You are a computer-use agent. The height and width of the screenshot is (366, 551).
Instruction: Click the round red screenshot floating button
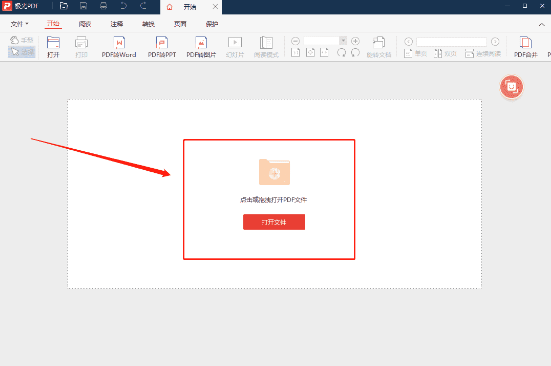[511, 86]
